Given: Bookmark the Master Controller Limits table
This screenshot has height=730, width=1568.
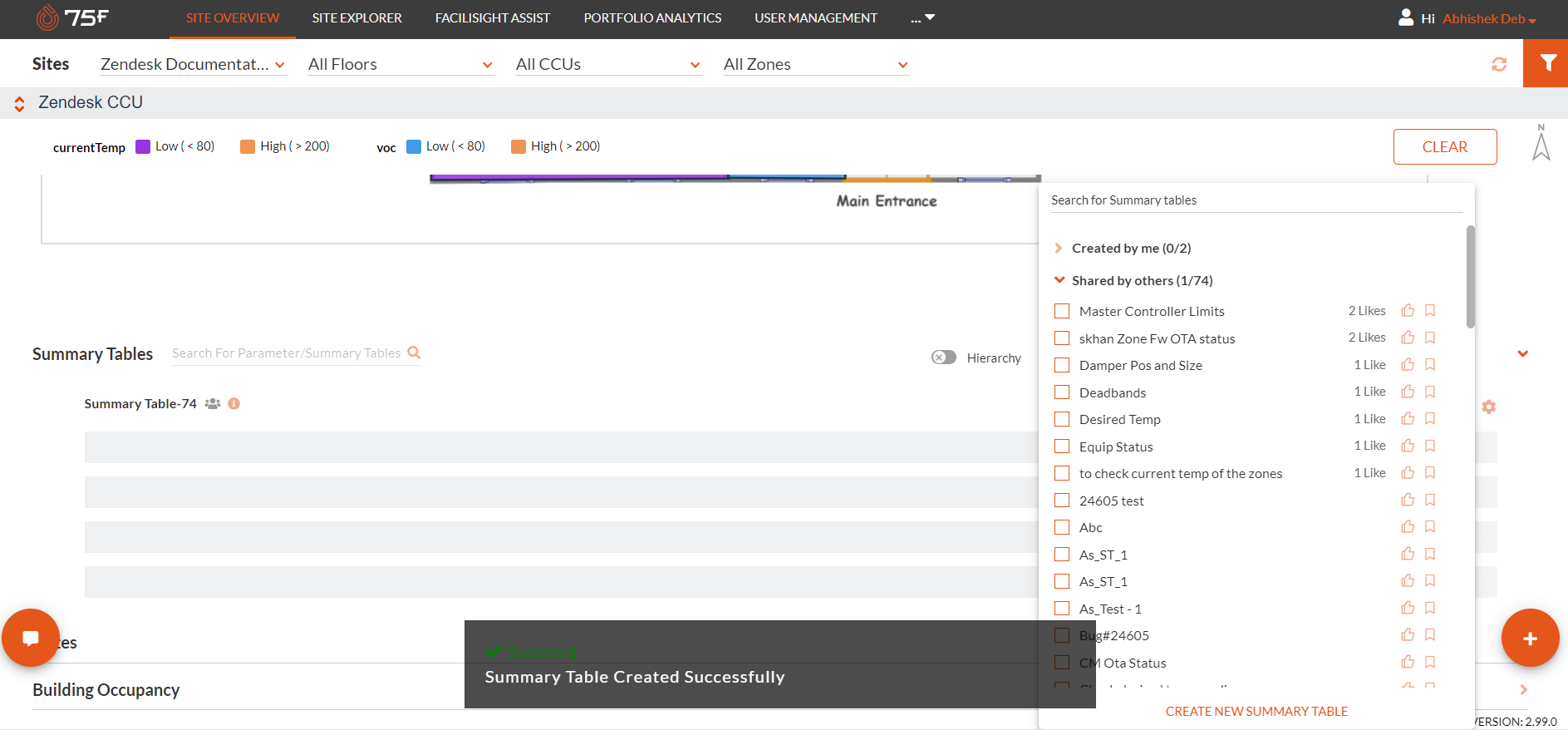Looking at the screenshot, I should pyautogui.click(x=1430, y=310).
